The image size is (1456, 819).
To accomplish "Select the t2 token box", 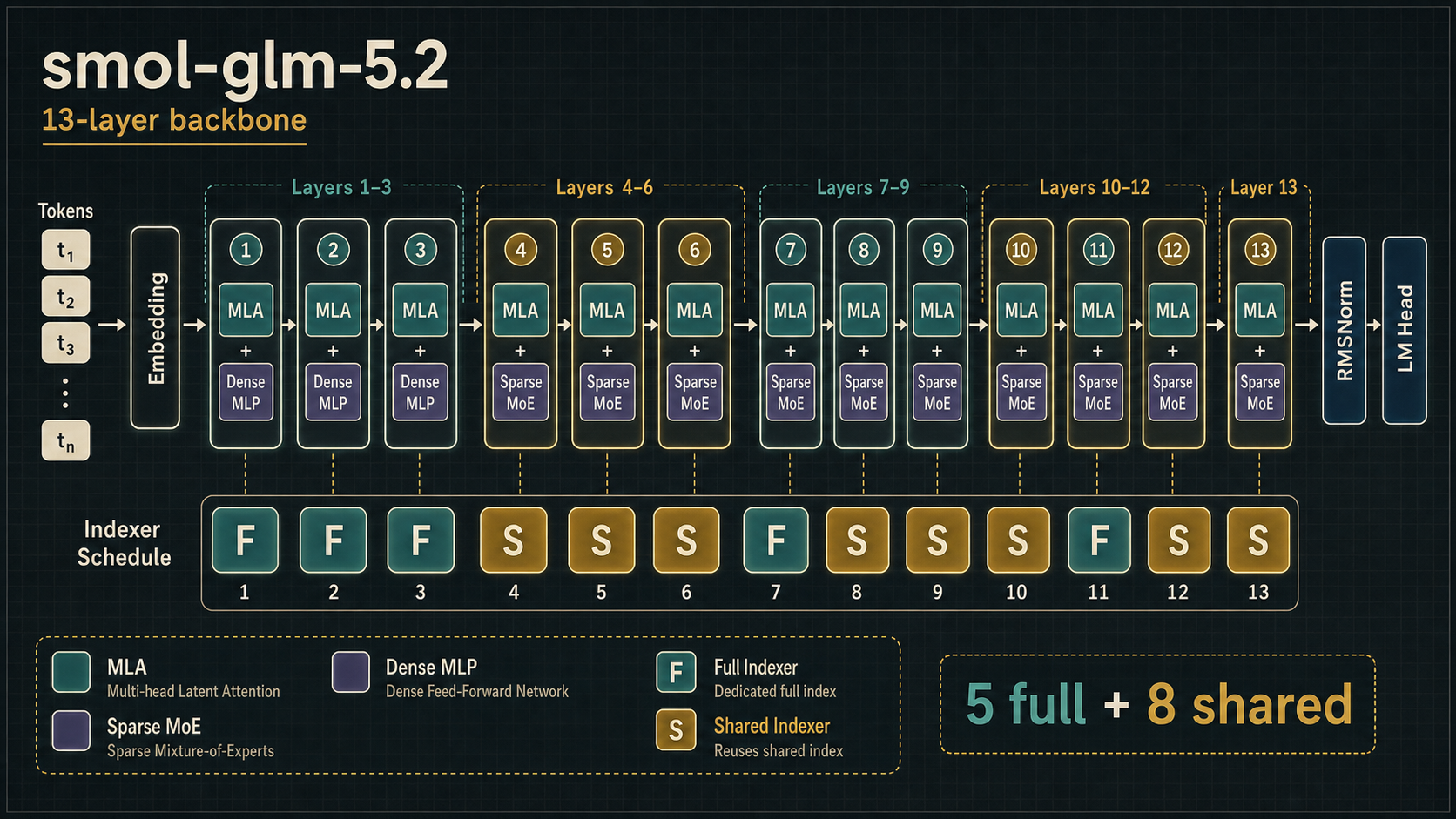I will pyautogui.click(x=66, y=297).
